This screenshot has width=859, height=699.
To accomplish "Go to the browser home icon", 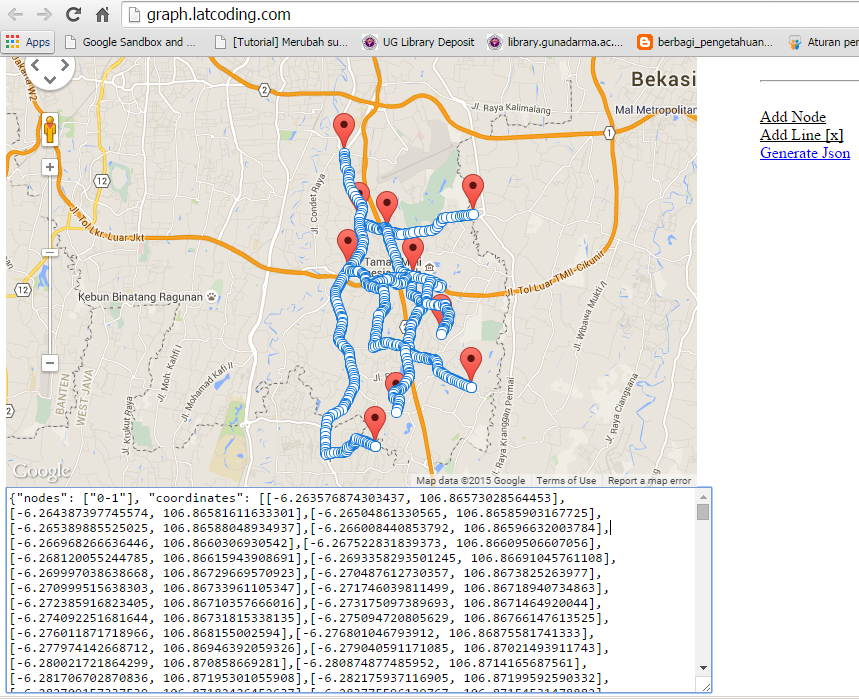I will (x=102, y=14).
